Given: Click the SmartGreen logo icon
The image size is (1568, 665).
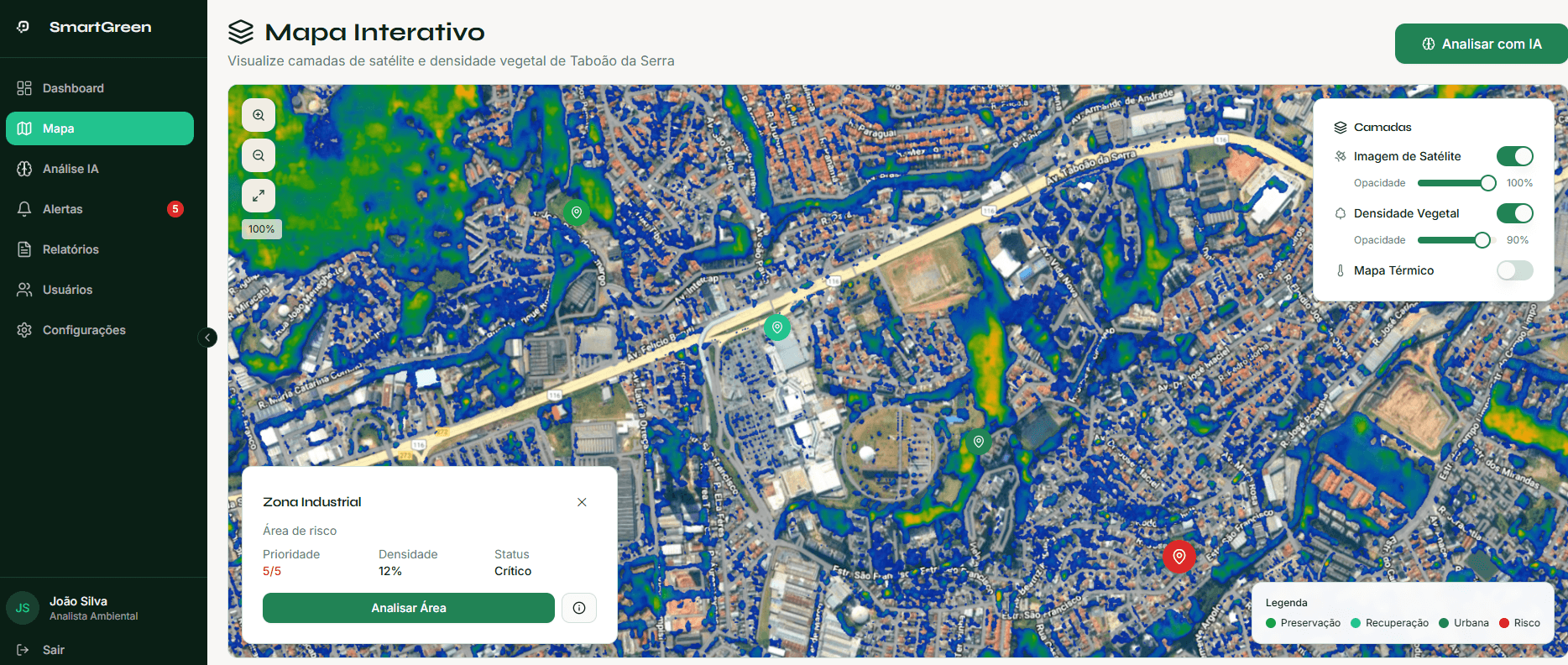Looking at the screenshot, I should (x=24, y=27).
